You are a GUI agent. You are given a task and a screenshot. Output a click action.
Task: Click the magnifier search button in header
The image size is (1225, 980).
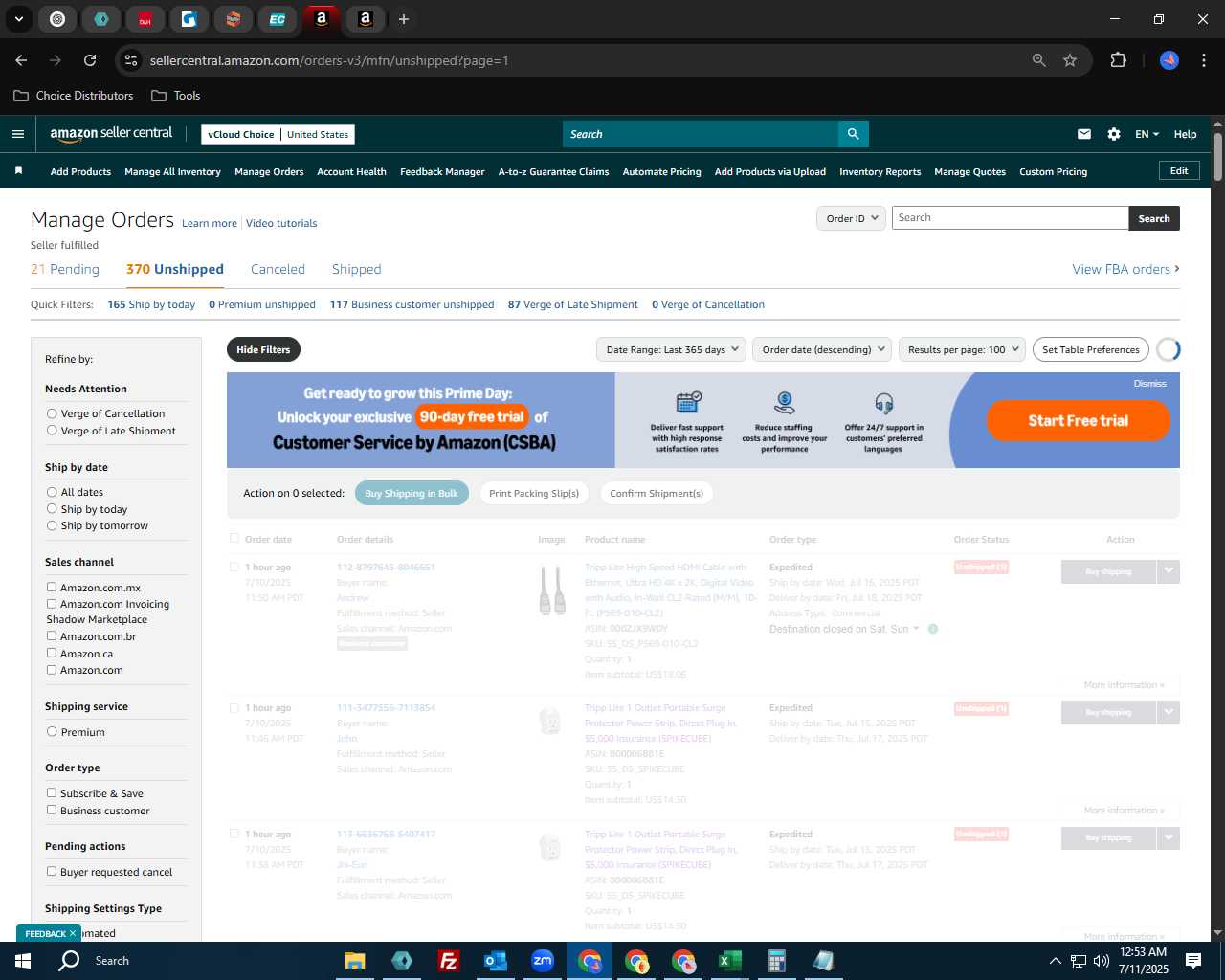853,134
